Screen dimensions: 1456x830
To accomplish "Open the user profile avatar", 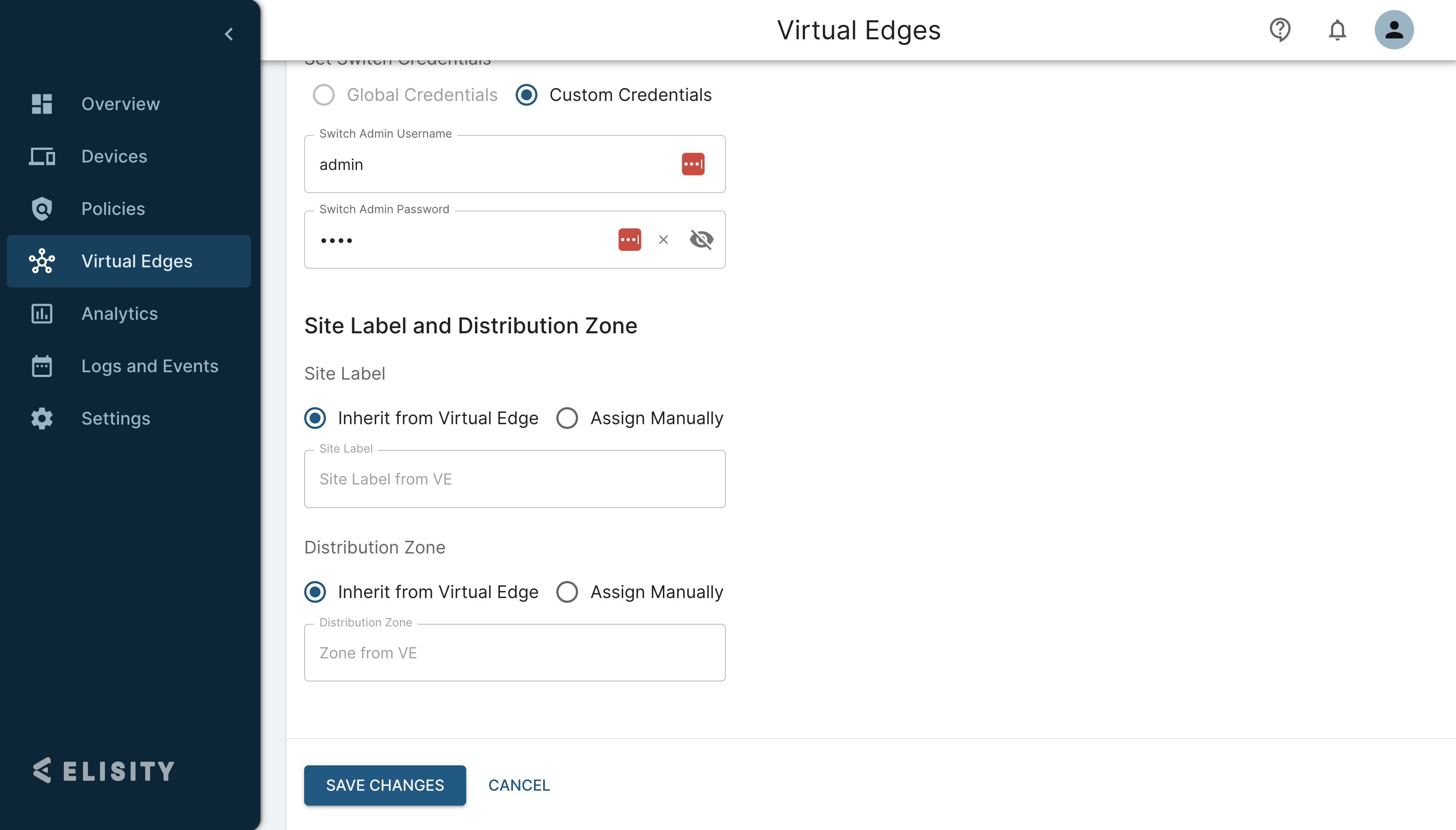I will click(x=1393, y=30).
